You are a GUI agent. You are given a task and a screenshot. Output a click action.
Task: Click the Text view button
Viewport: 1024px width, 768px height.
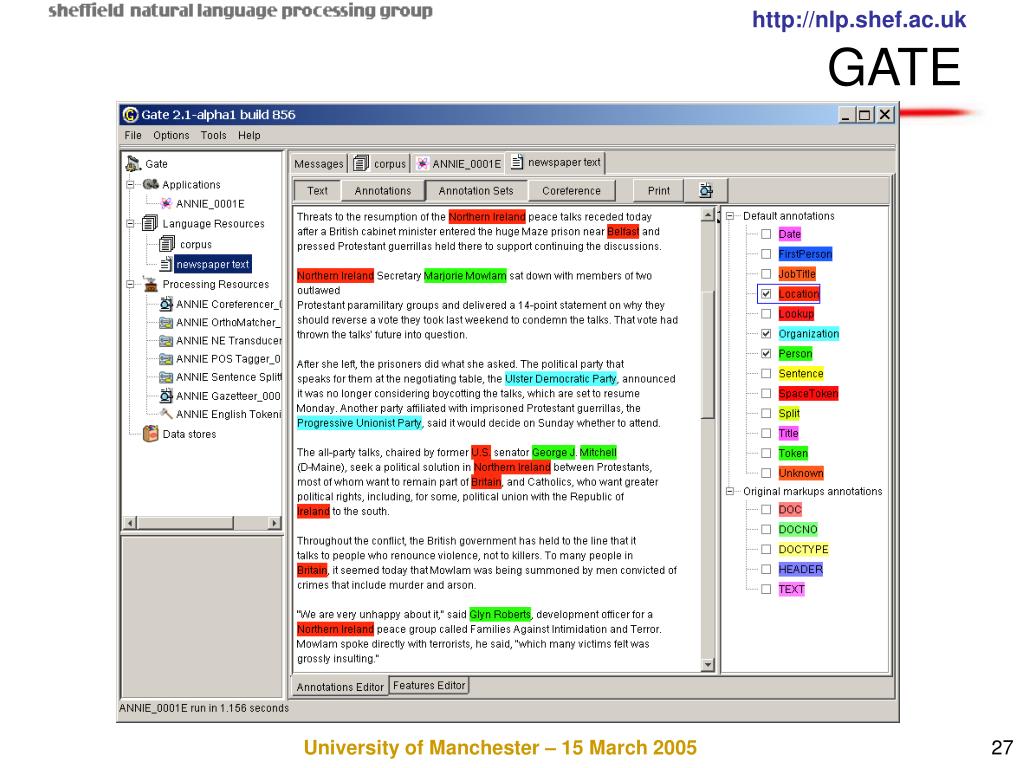click(317, 191)
